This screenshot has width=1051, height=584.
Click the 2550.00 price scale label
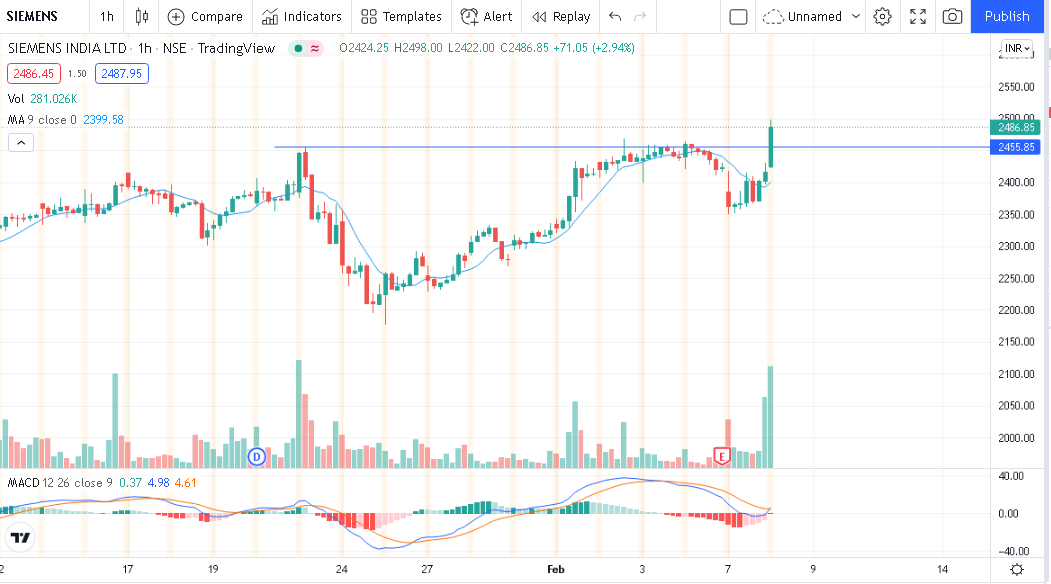click(1016, 86)
